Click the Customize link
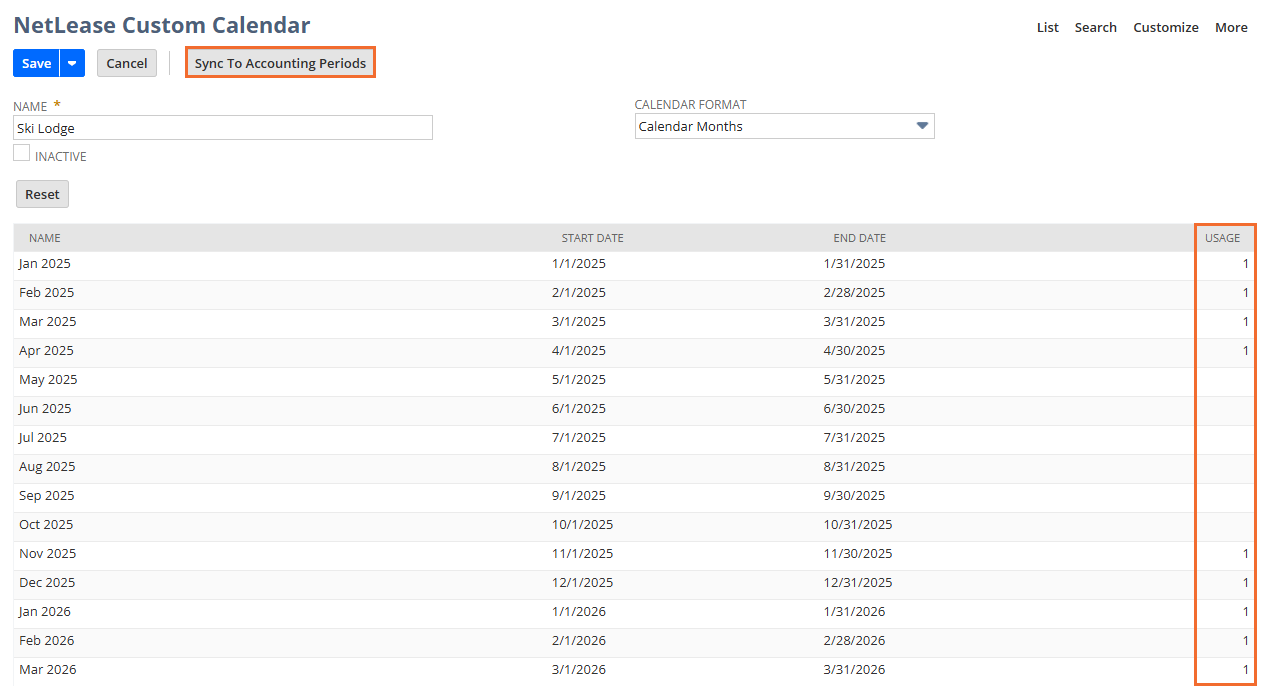The image size is (1271, 686). pos(1165,27)
